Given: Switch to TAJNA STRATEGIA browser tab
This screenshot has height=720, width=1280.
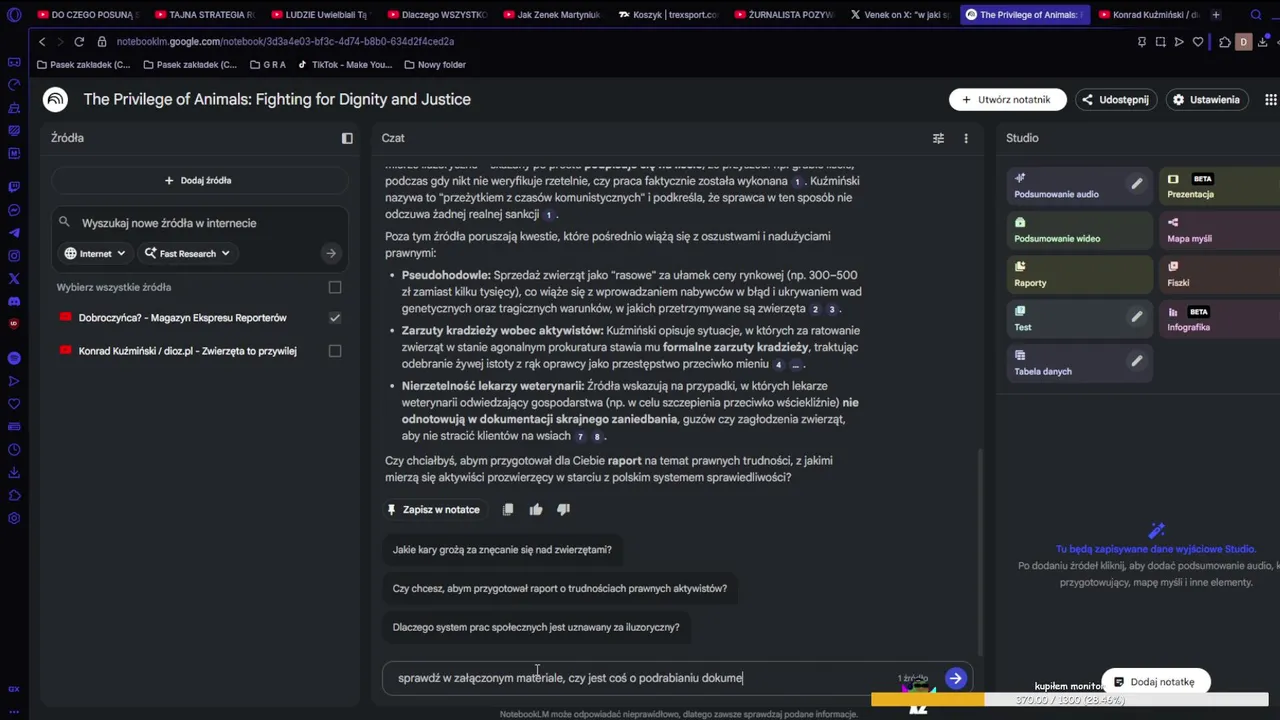Looking at the screenshot, I should tap(205, 15).
